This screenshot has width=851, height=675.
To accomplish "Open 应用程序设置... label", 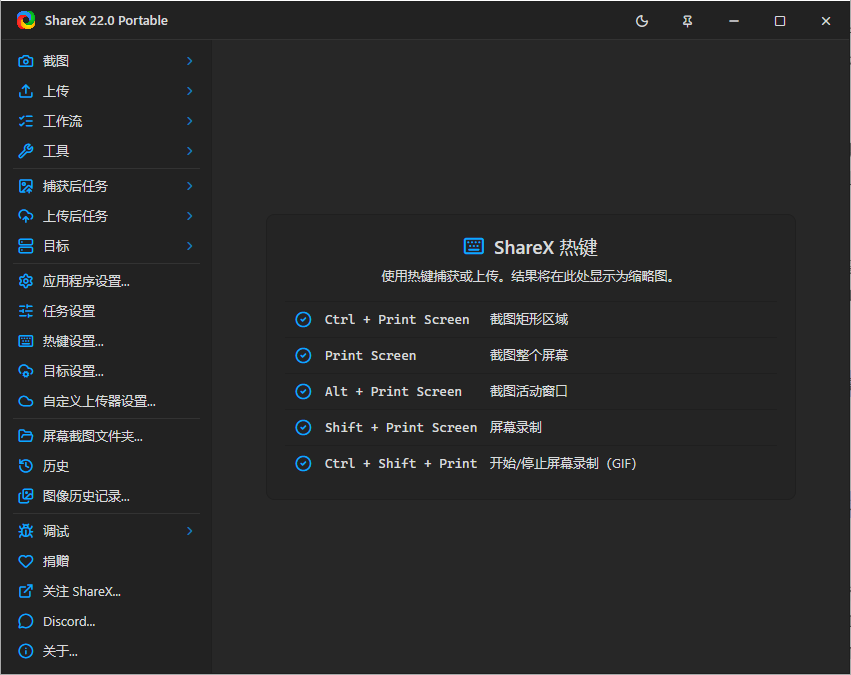I will pos(86,281).
